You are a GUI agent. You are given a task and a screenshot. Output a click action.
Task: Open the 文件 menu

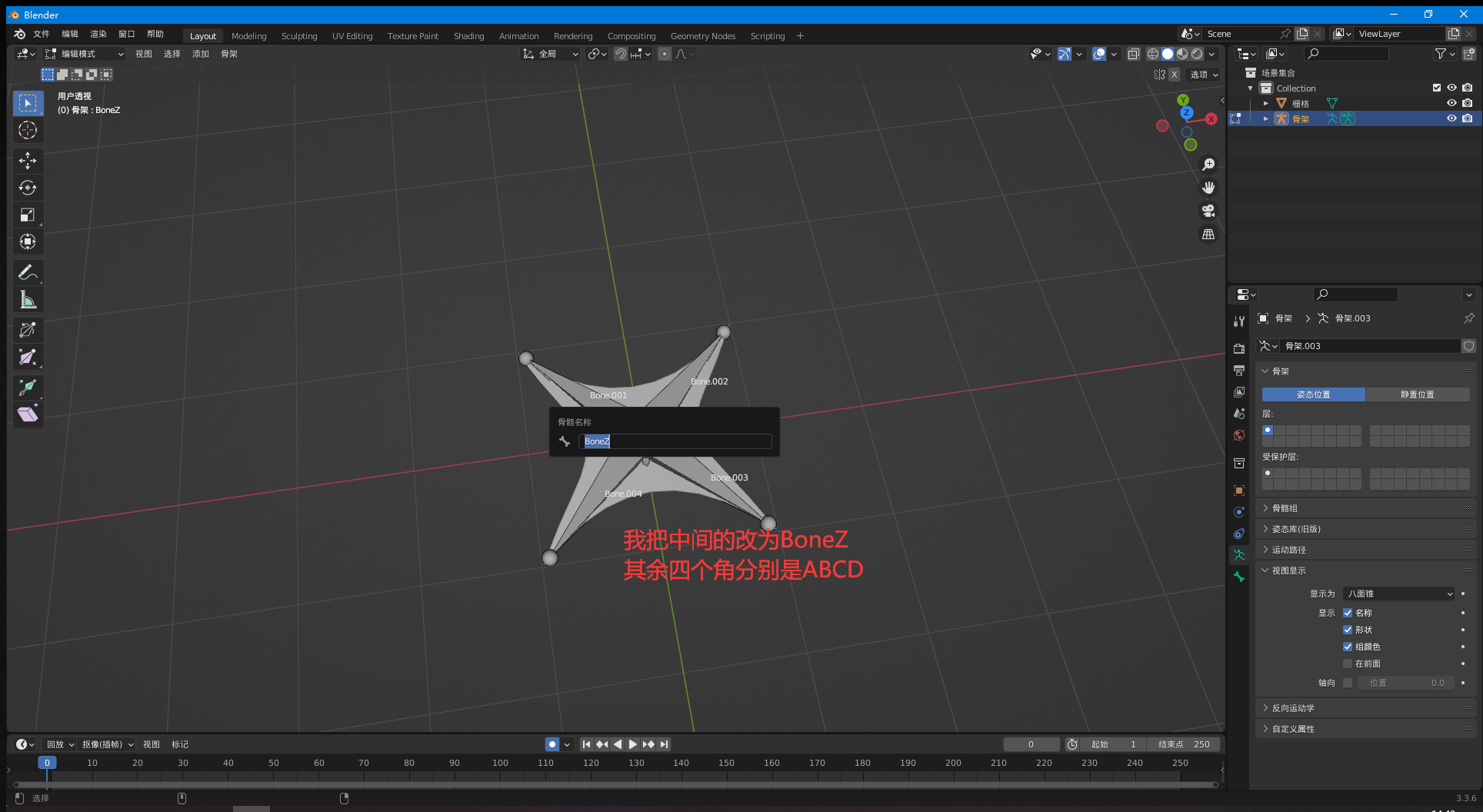point(42,34)
